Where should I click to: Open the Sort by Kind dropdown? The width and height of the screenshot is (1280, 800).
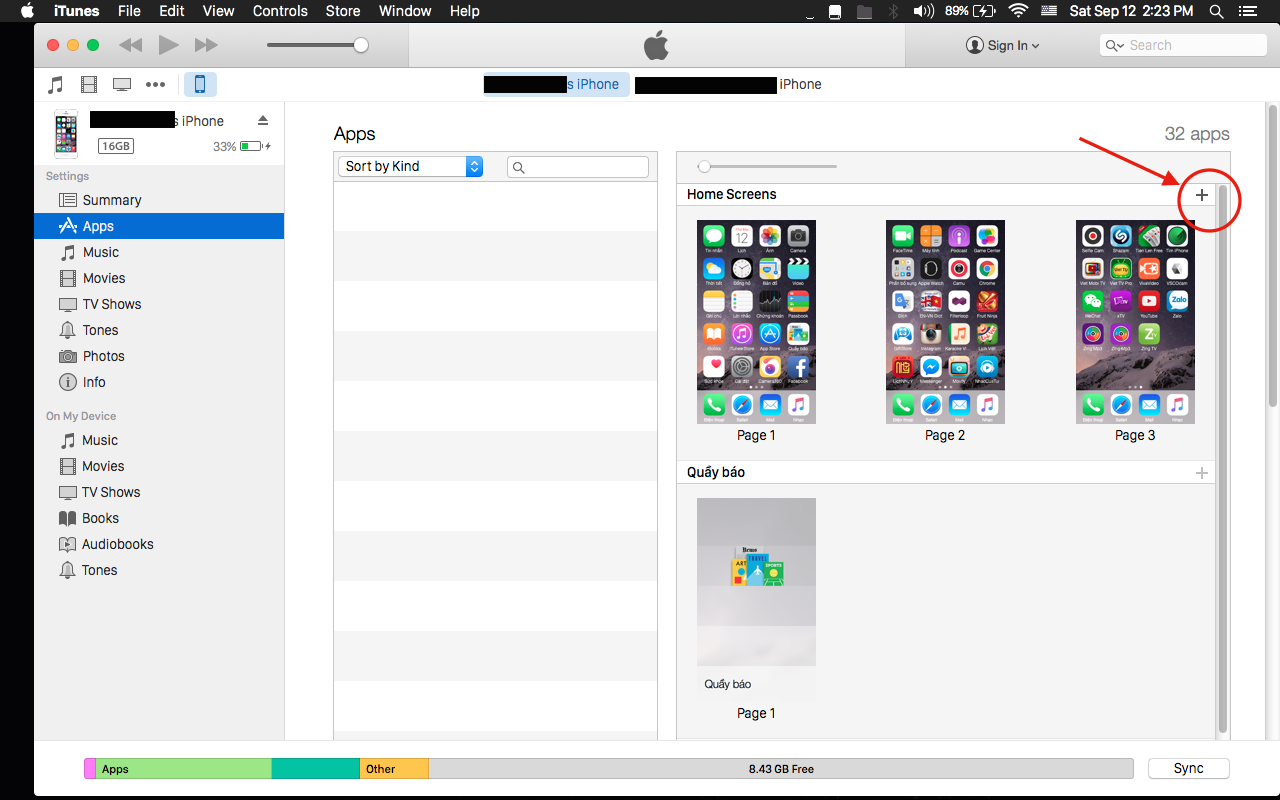(410, 166)
